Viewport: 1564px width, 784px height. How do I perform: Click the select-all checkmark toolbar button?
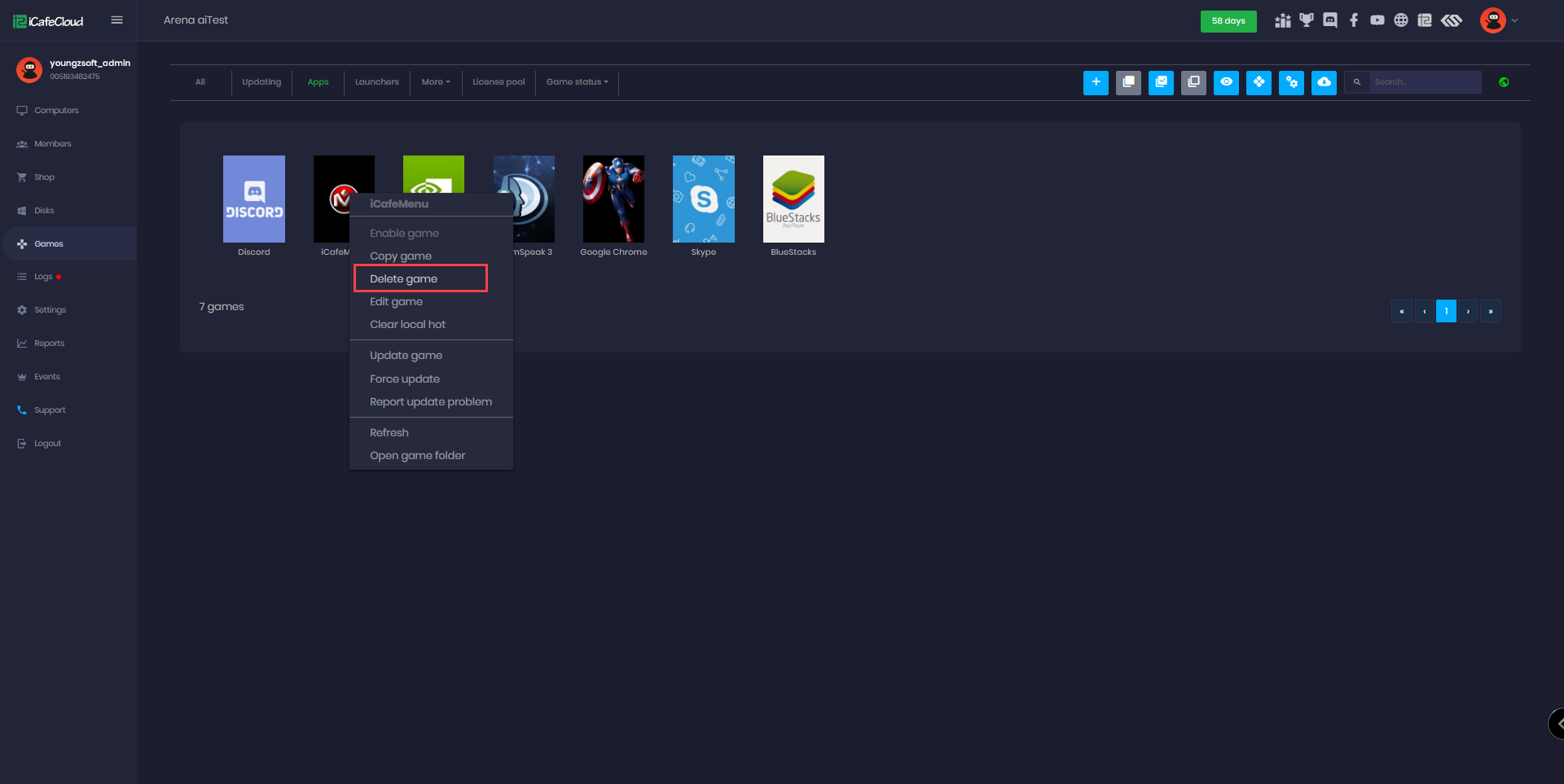[1161, 82]
